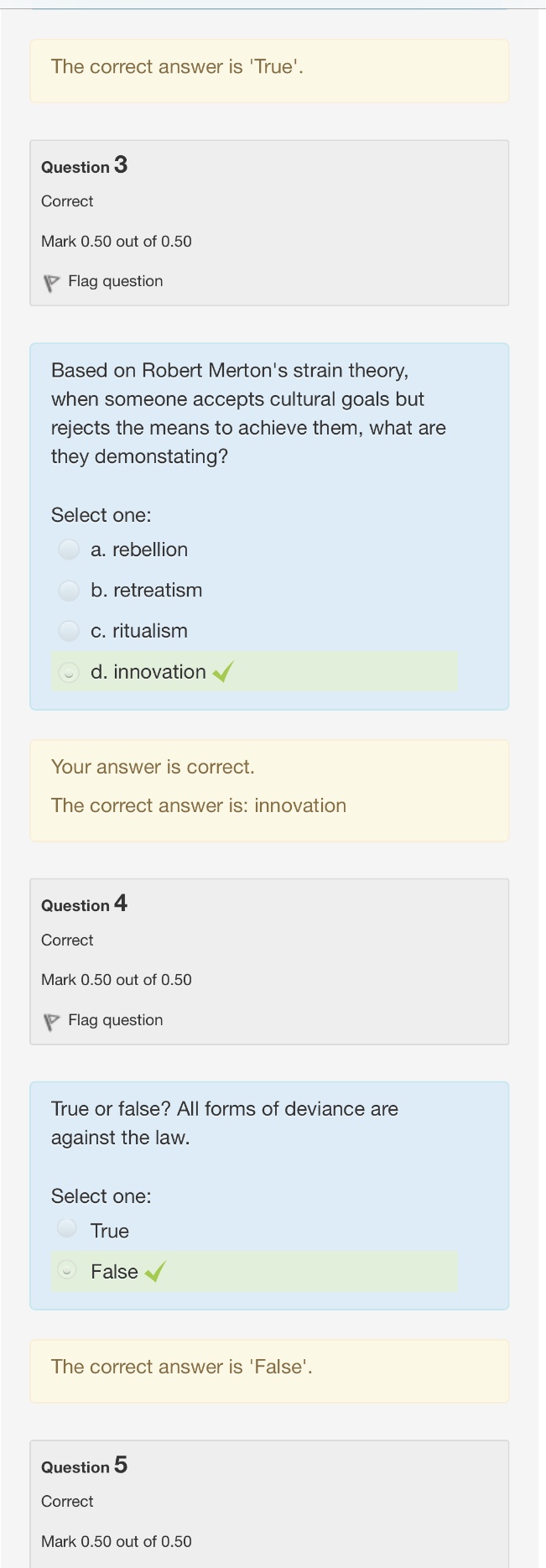Click the green checkmark next to "False"
Image resolution: width=546 pixels, height=1568 pixels.
tap(155, 1272)
